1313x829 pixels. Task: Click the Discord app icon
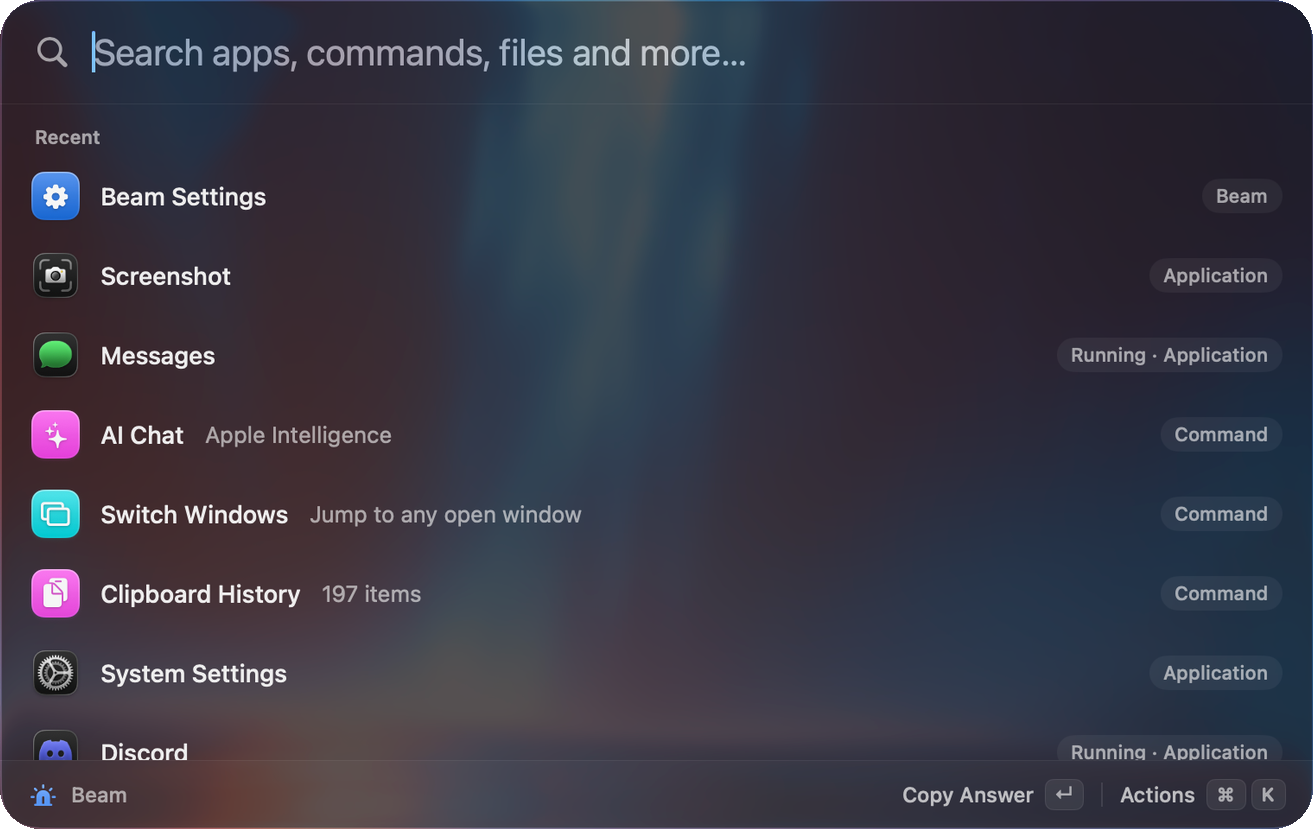coord(55,746)
